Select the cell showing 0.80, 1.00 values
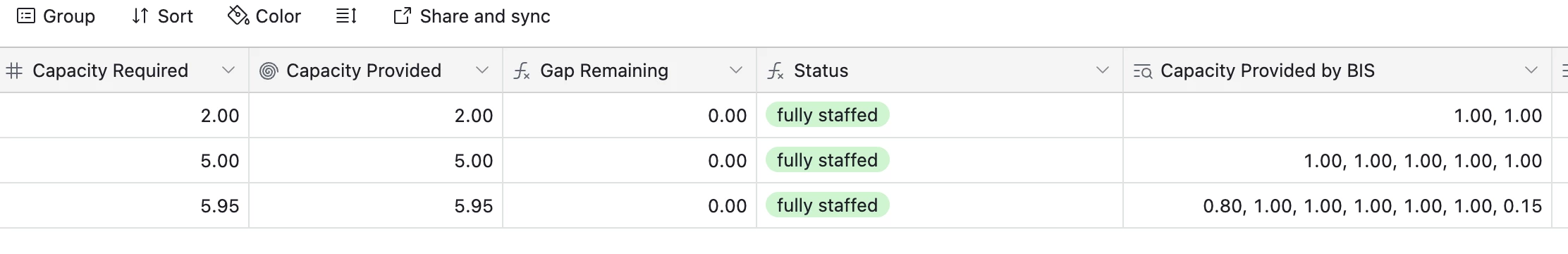The image size is (1568, 254). click(1337, 205)
